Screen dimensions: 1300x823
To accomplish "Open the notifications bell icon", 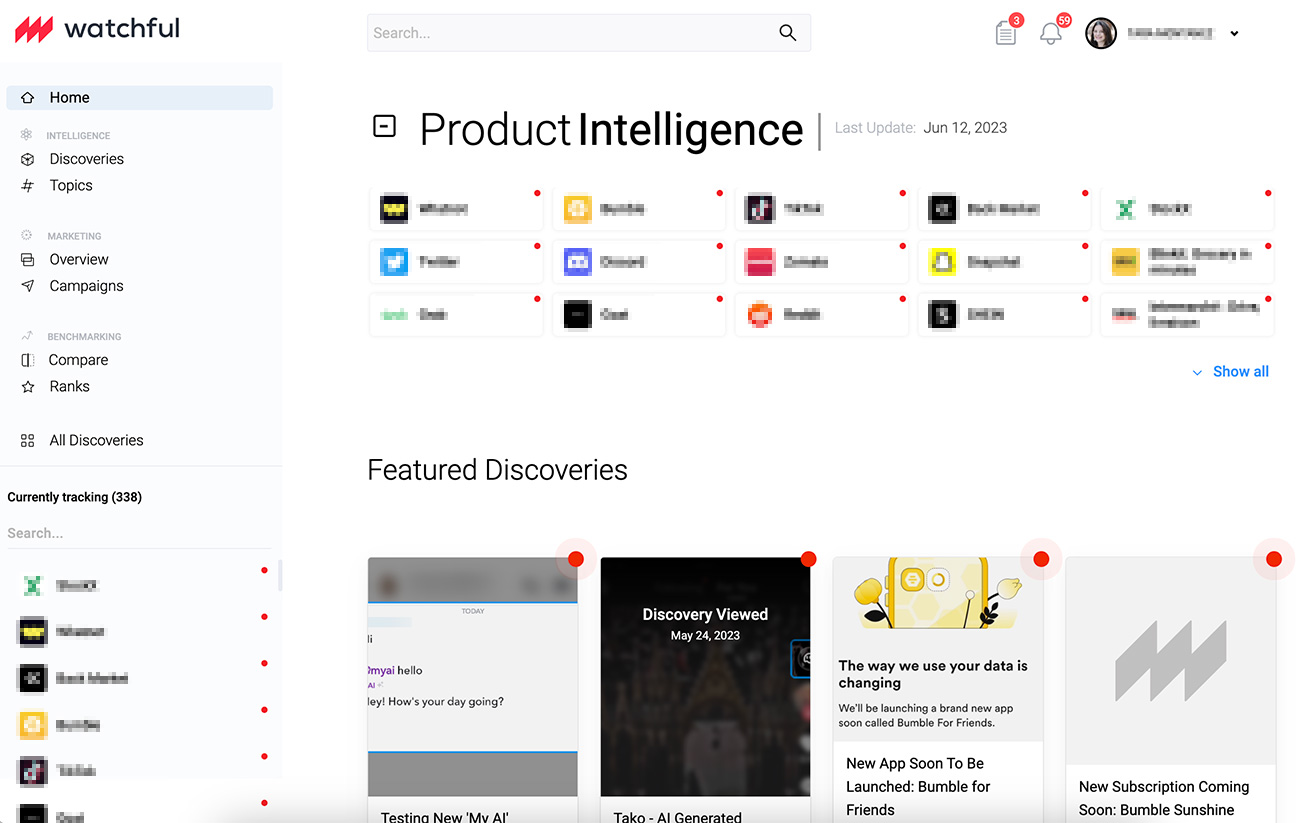I will [1050, 33].
